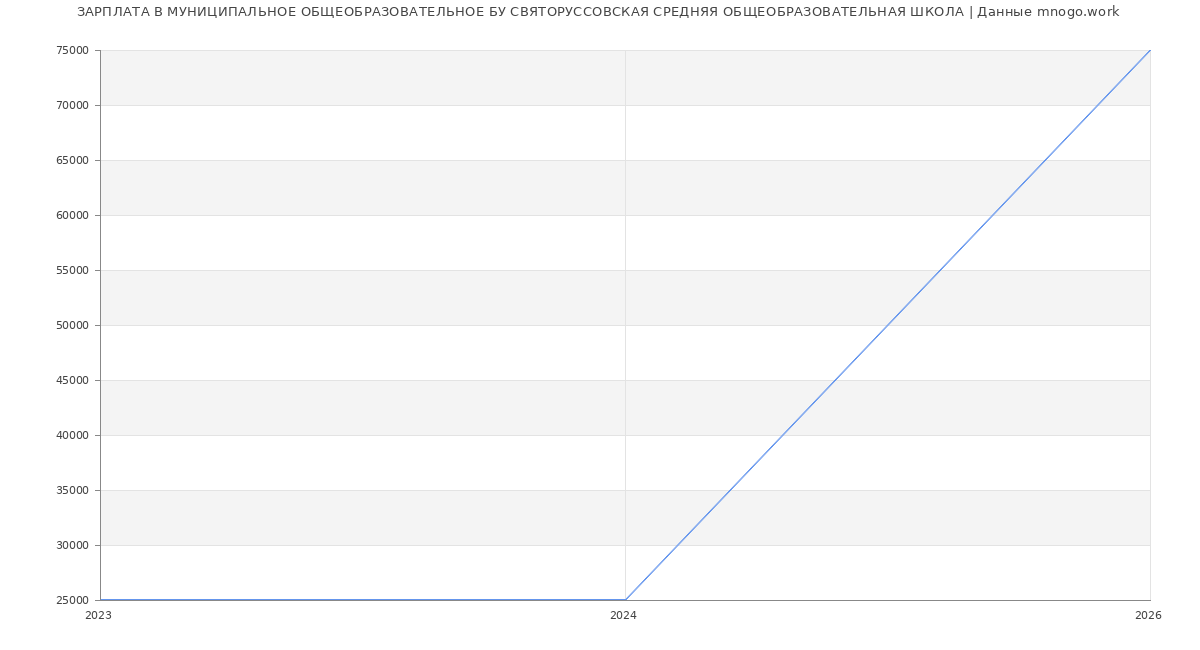Click the 2024 x-axis label
The height and width of the screenshot is (650, 1200).
tap(623, 616)
